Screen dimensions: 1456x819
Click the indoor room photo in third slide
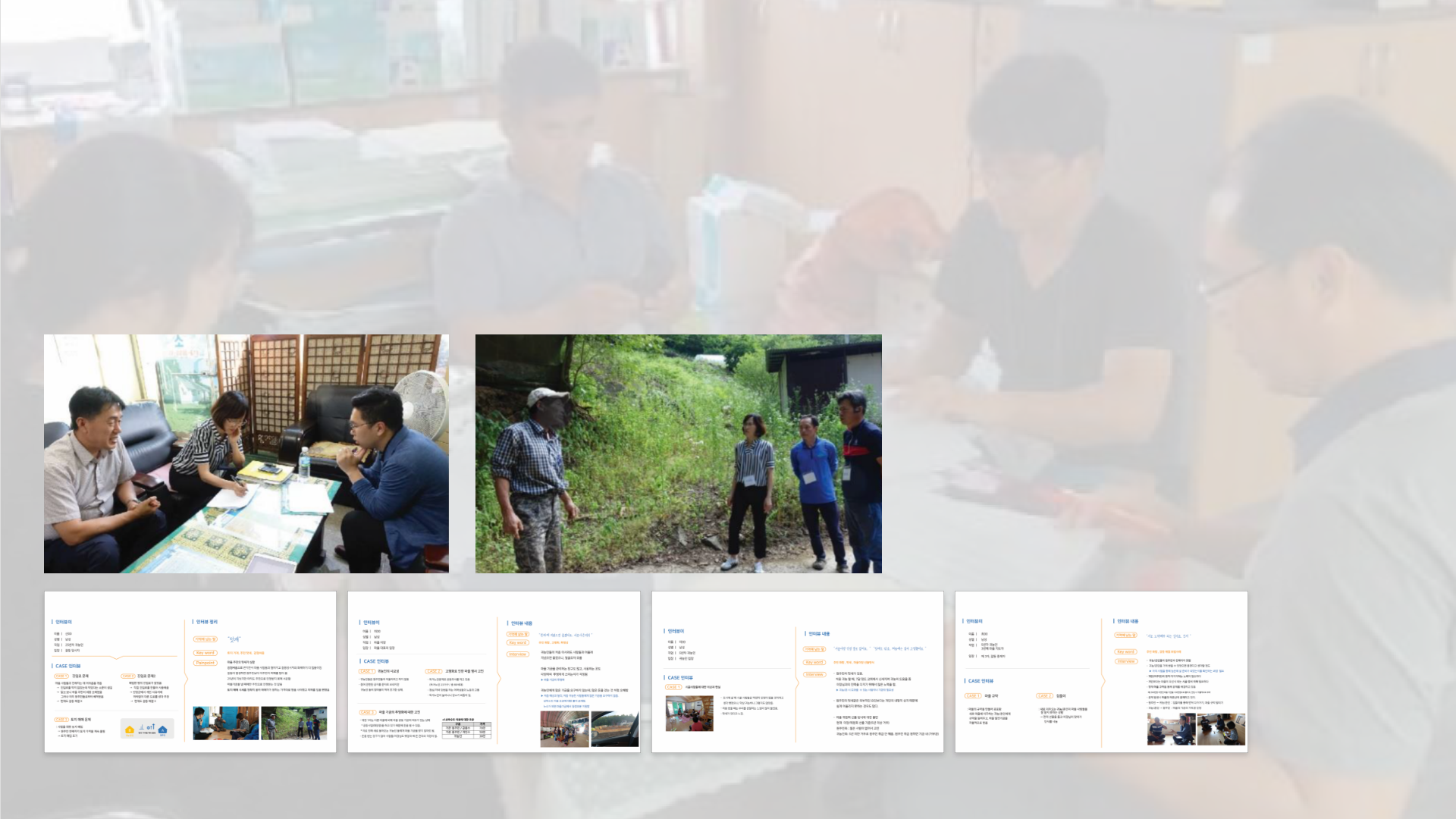(689, 713)
